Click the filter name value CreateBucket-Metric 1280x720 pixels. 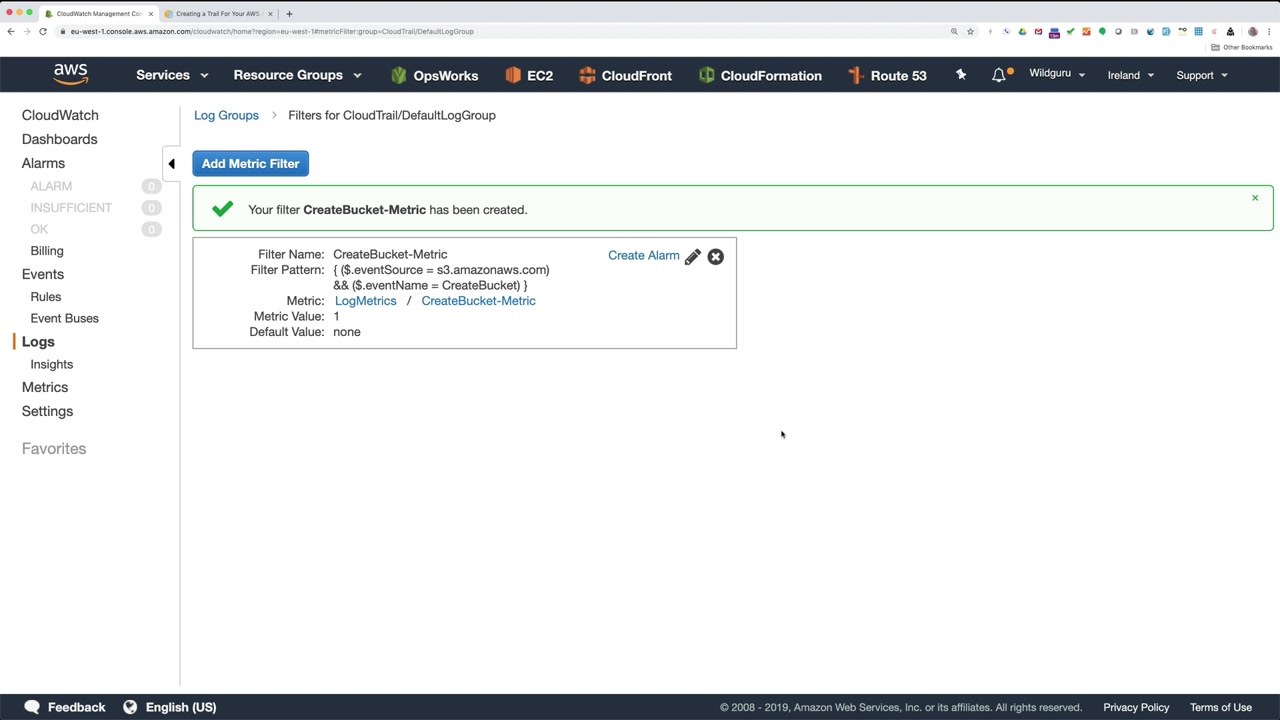point(390,254)
